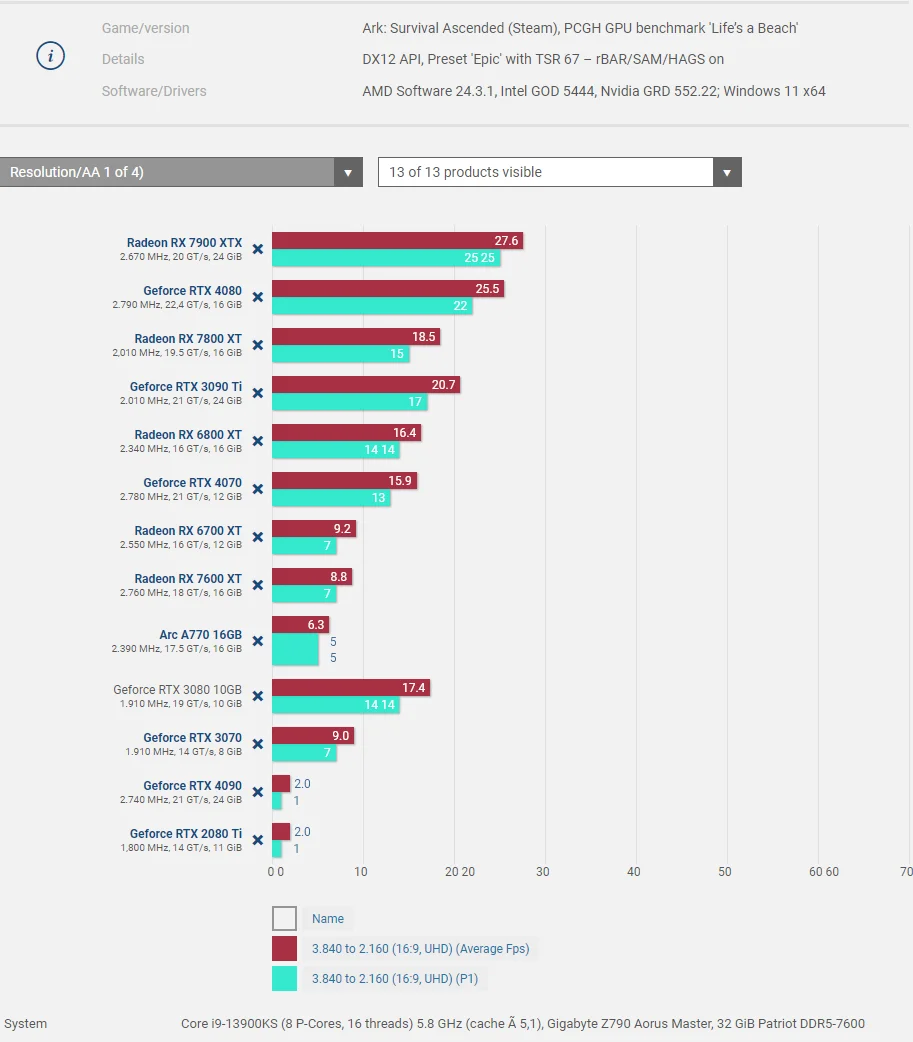Screen dimensions: 913x1042
Task: Open the Radeon RX 7600 XT product link
Action: pyautogui.click(x=188, y=578)
